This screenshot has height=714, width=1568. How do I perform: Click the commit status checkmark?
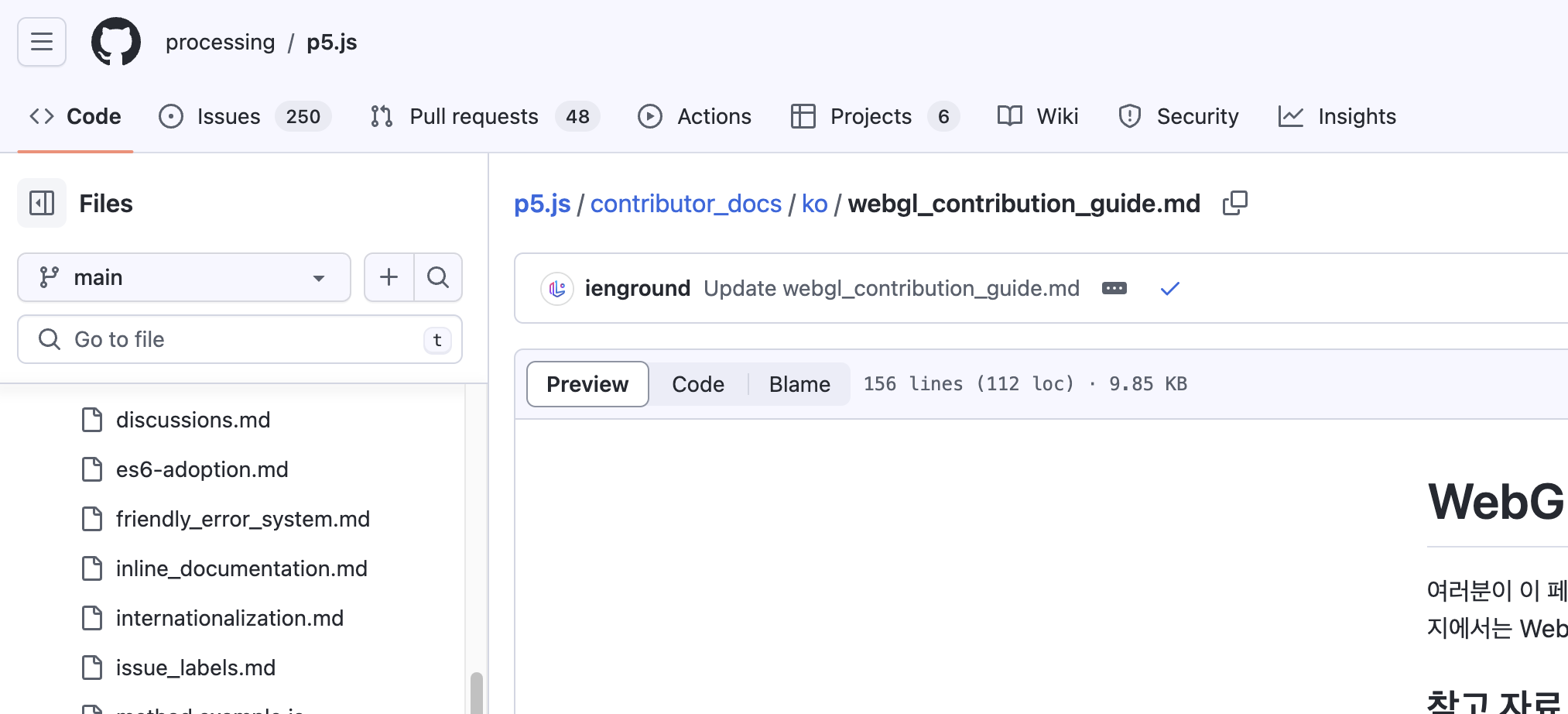coord(1170,289)
